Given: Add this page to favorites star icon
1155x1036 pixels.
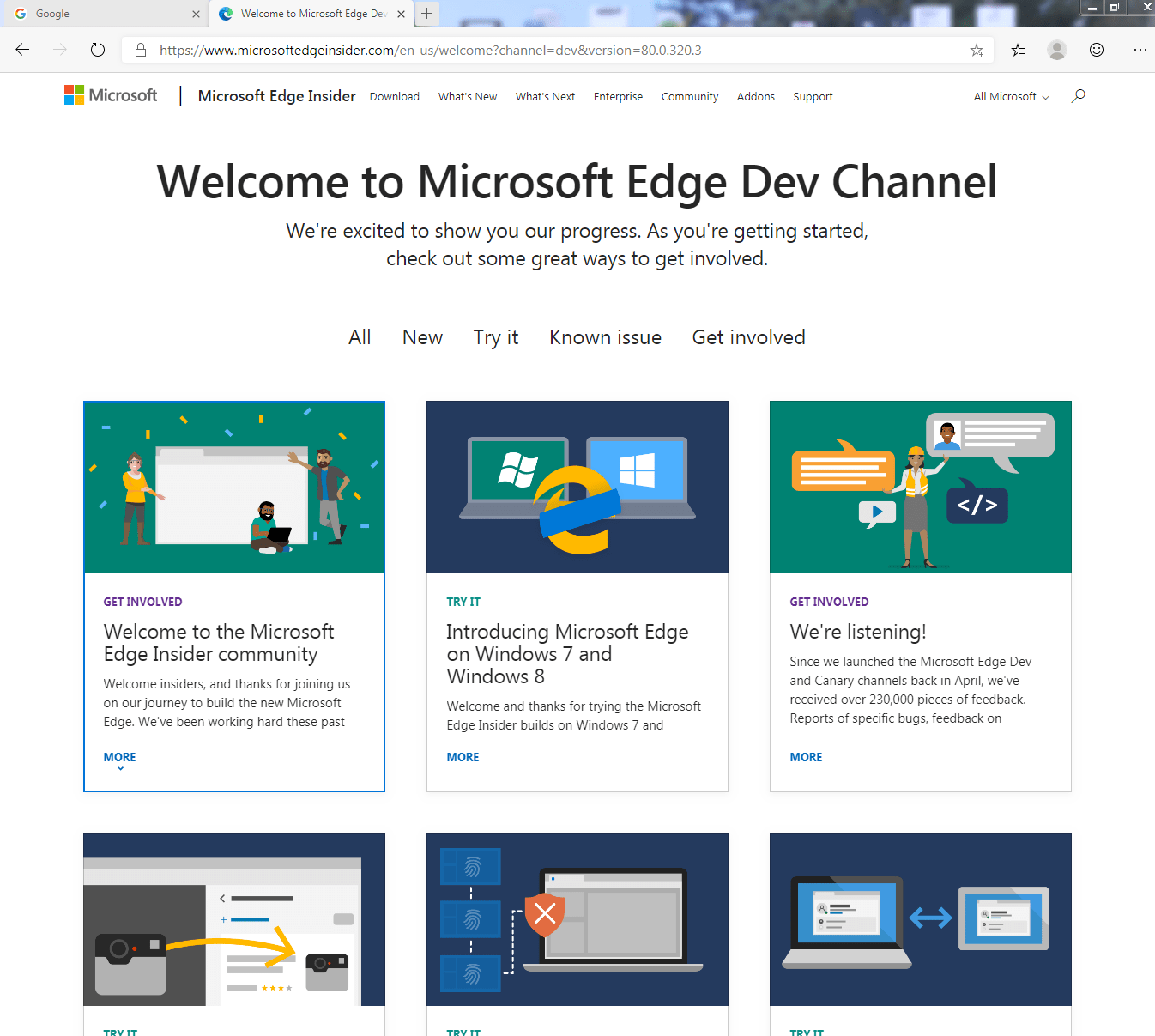Looking at the screenshot, I should [977, 50].
